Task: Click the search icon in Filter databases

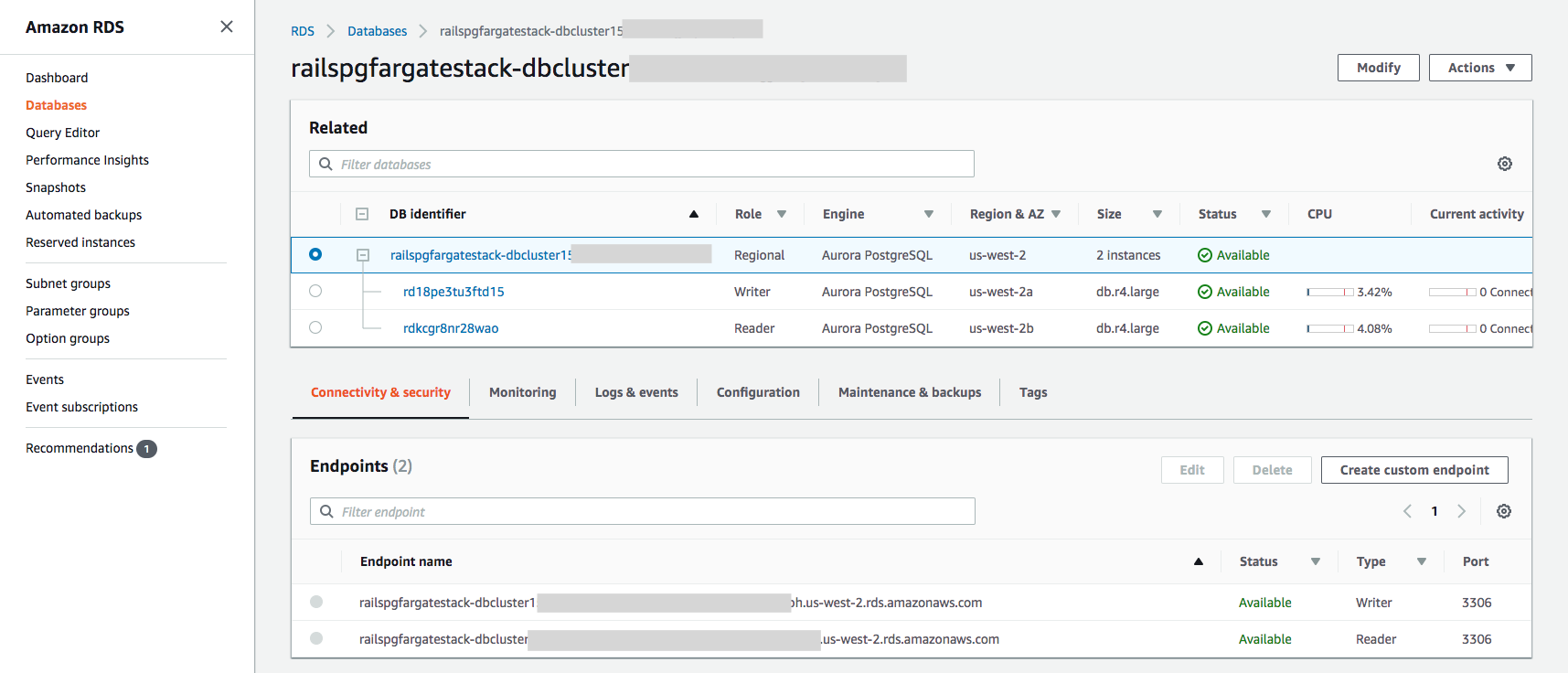Action: (325, 164)
